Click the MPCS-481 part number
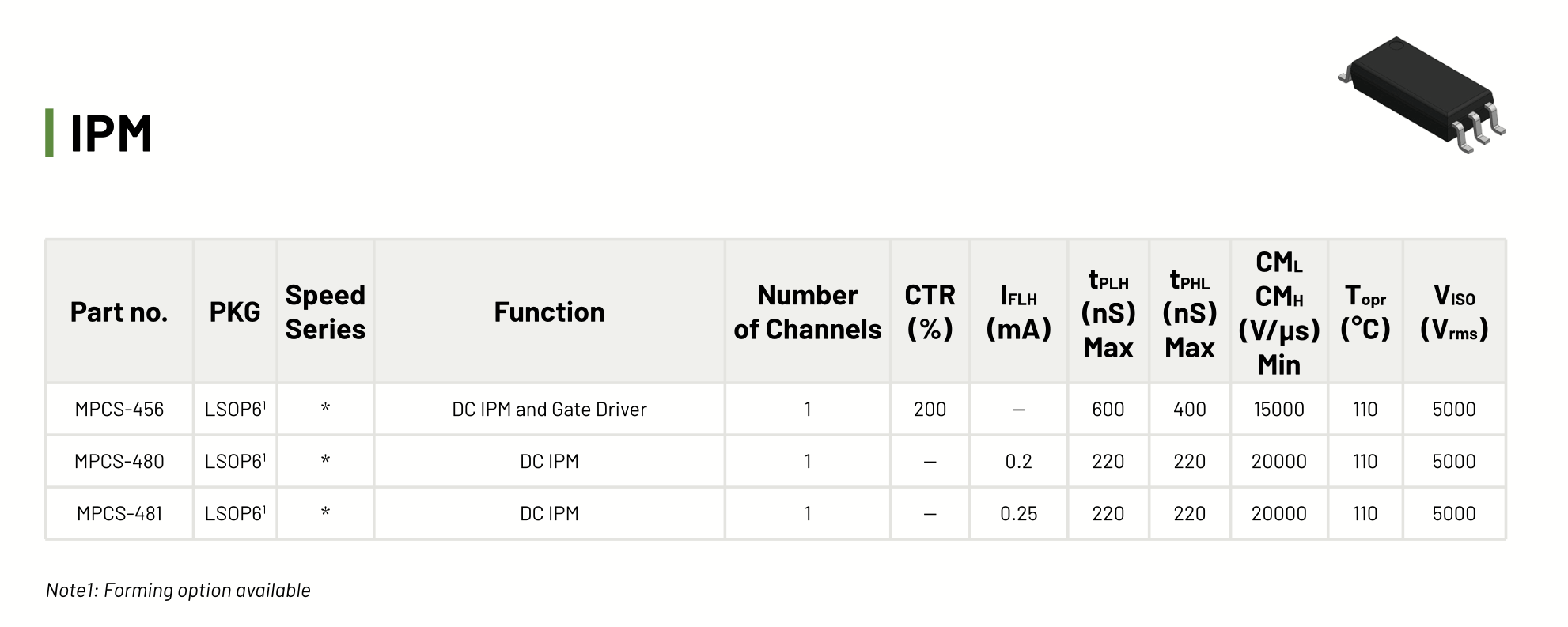1568x627 pixels. coord(119,514)
